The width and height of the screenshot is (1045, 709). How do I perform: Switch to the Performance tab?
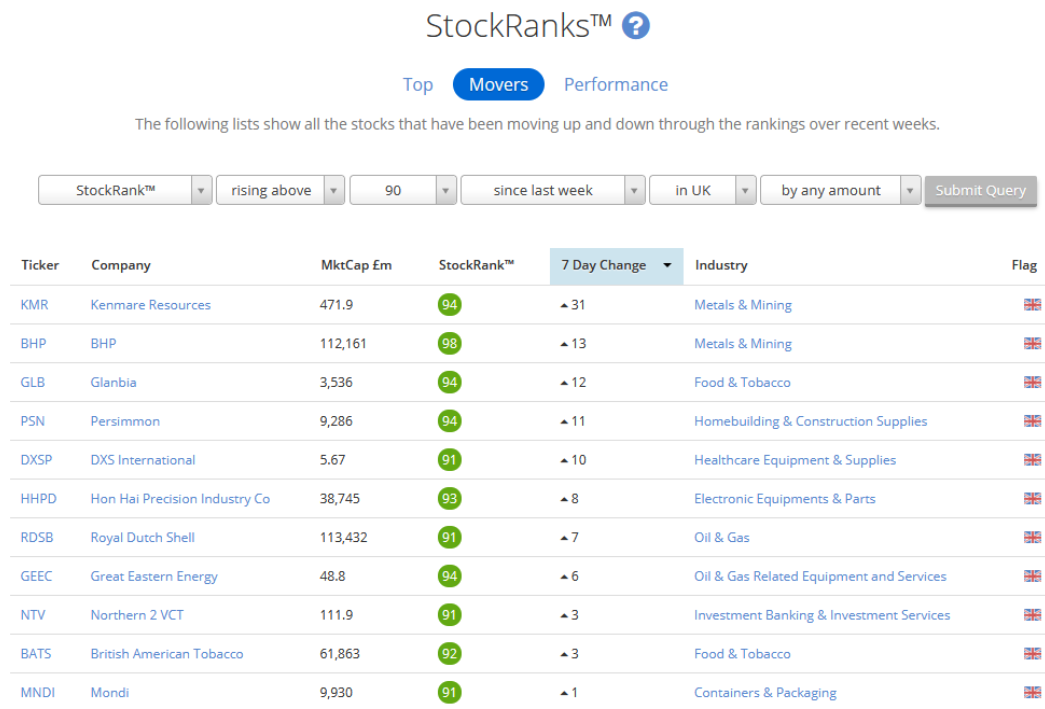point(616,85)
